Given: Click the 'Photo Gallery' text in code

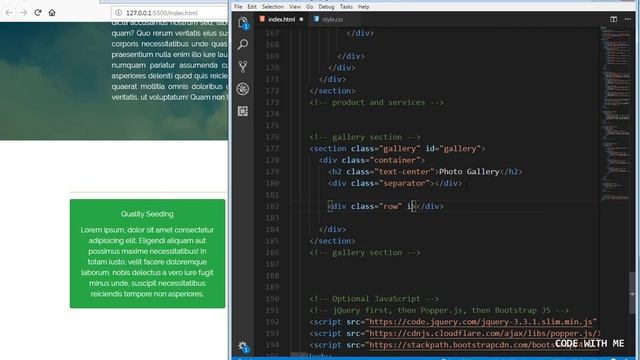Looking at the screenshot, I should tap(469, 171).
